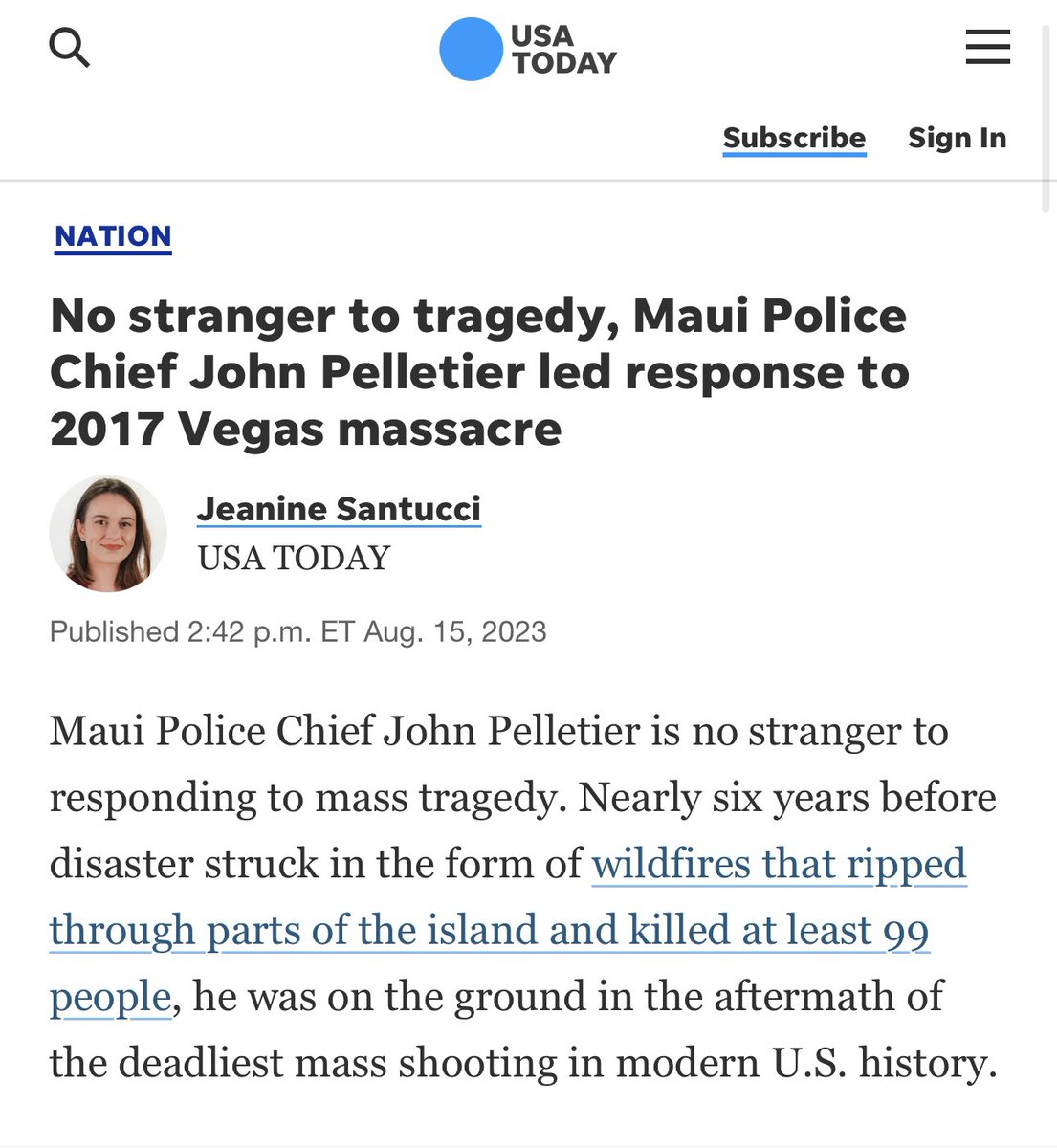The width and height of the screenshot is (1057, 1148).
Task: Open the NATION section link
Action: point(113,236)
